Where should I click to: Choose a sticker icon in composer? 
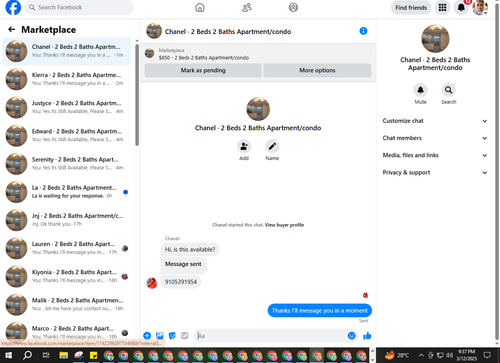[x=172, y=336]
